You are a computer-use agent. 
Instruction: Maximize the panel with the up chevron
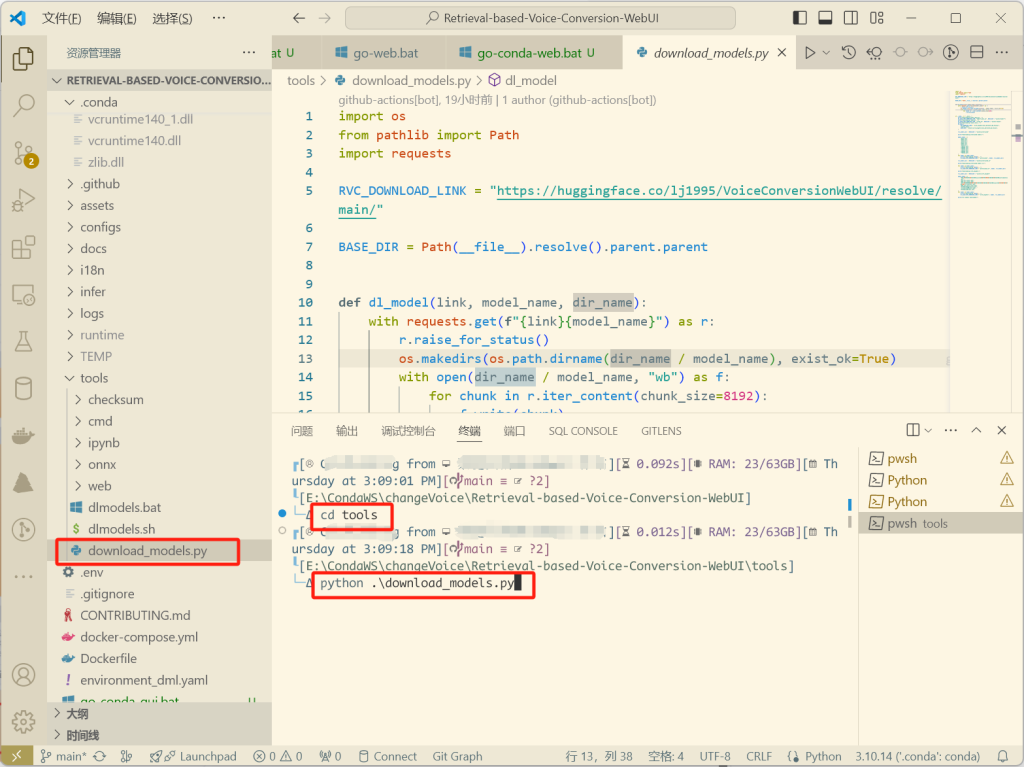coord(976,430)
